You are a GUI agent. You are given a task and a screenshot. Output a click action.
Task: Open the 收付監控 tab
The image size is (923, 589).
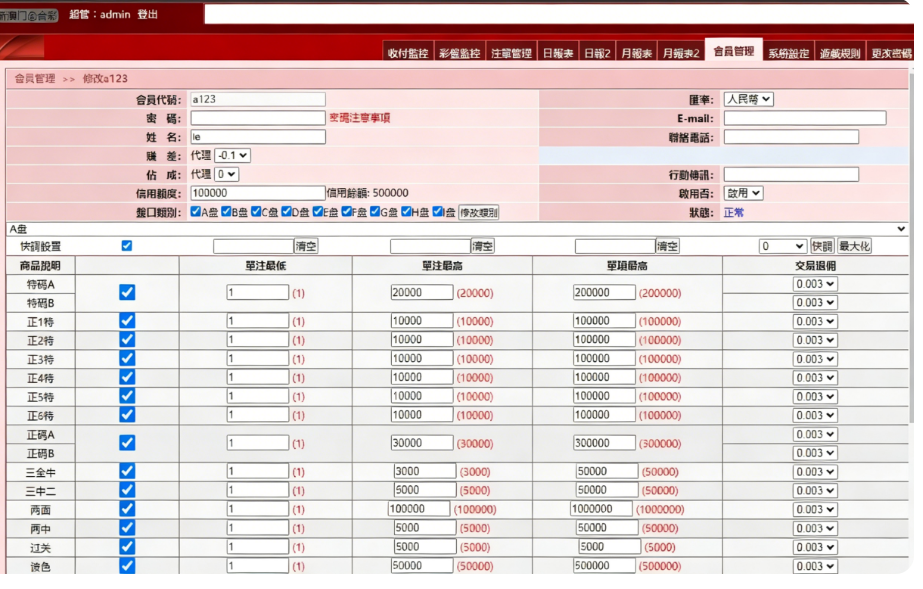pos(408,52)
